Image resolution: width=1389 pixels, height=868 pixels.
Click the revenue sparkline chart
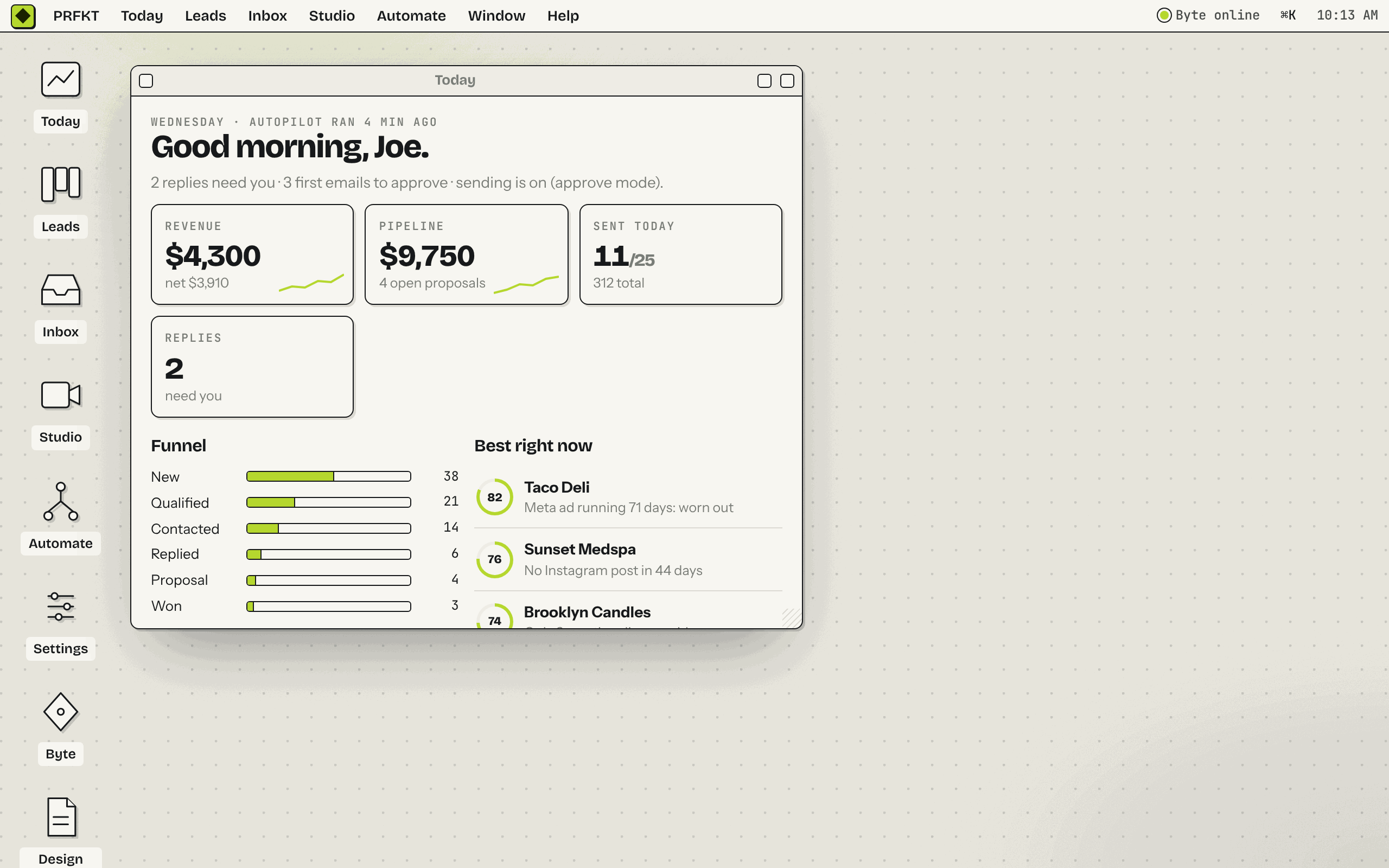coord(311,283)
